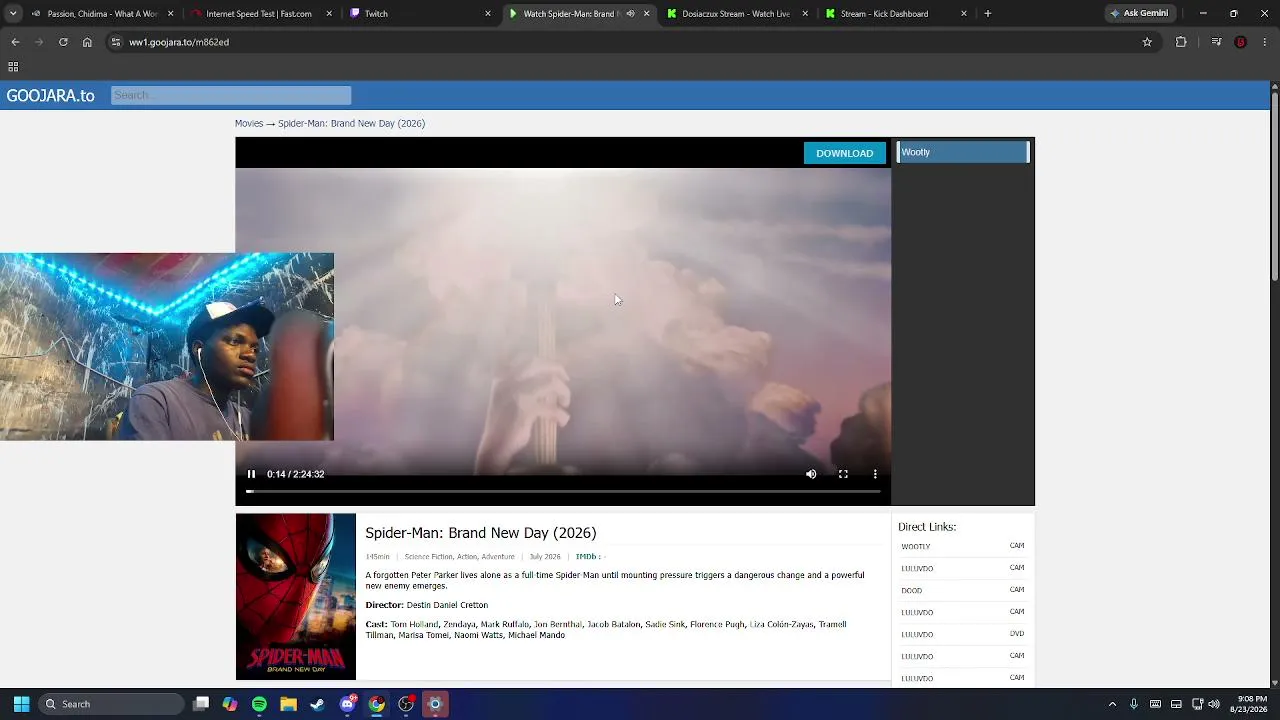The image size is (1280, 720).
Task: View site information icon in address bar
Action: pos(116,42)
